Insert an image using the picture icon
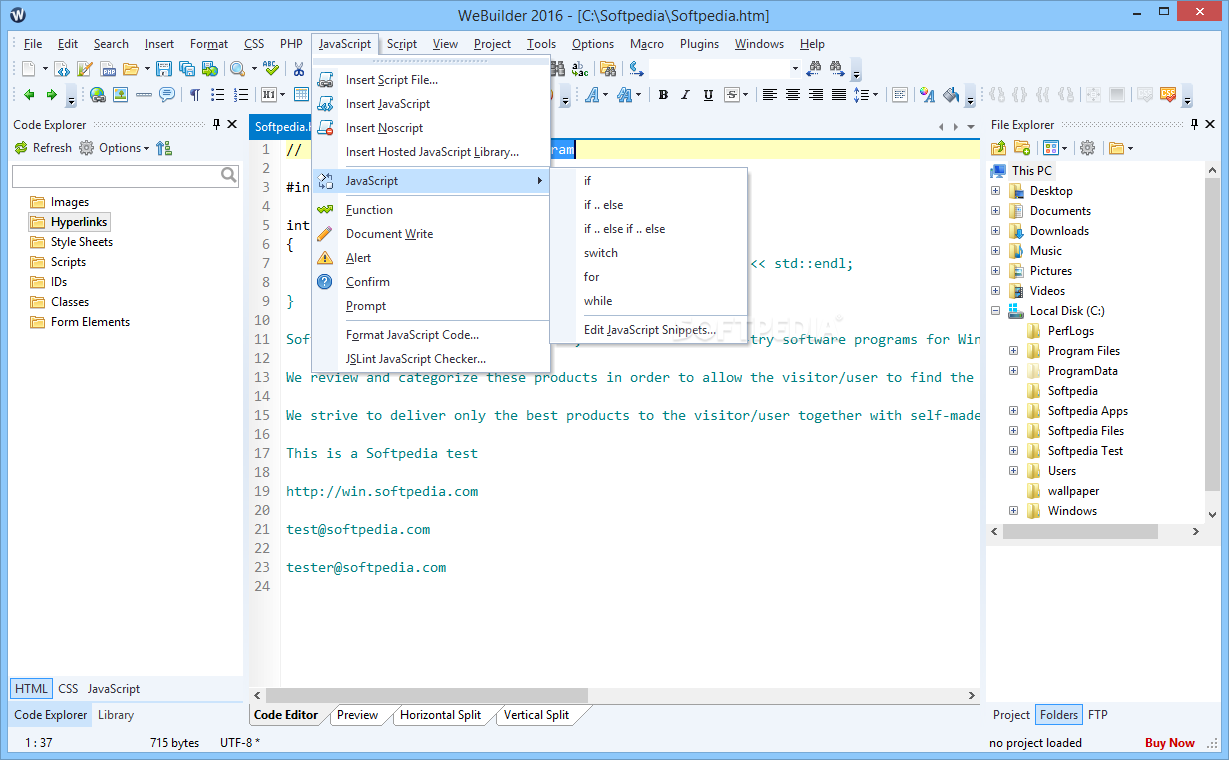The width and height of the screenshot is (1229, 760). click(120, 95)
